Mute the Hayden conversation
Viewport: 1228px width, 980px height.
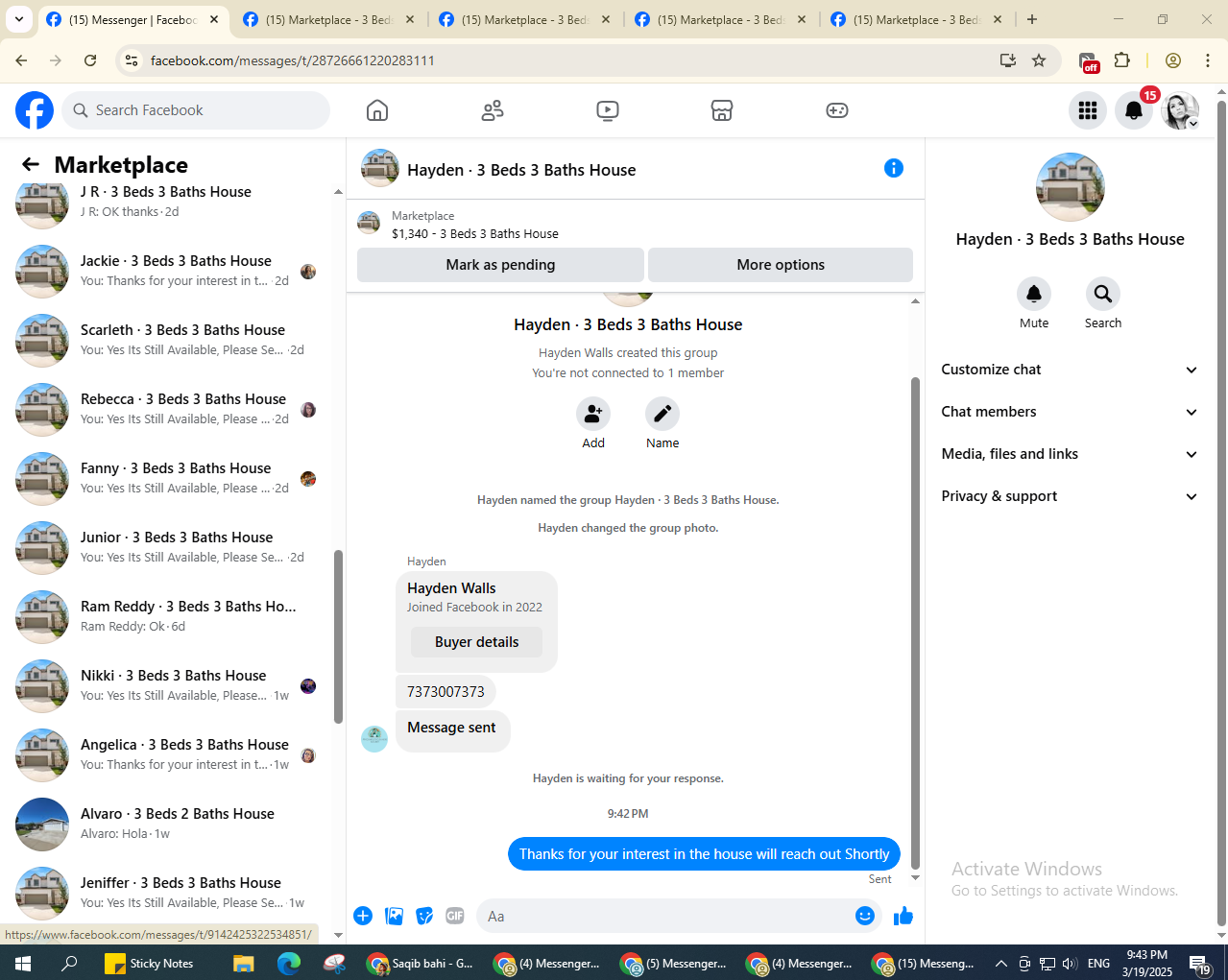[x=1034, y=294]
